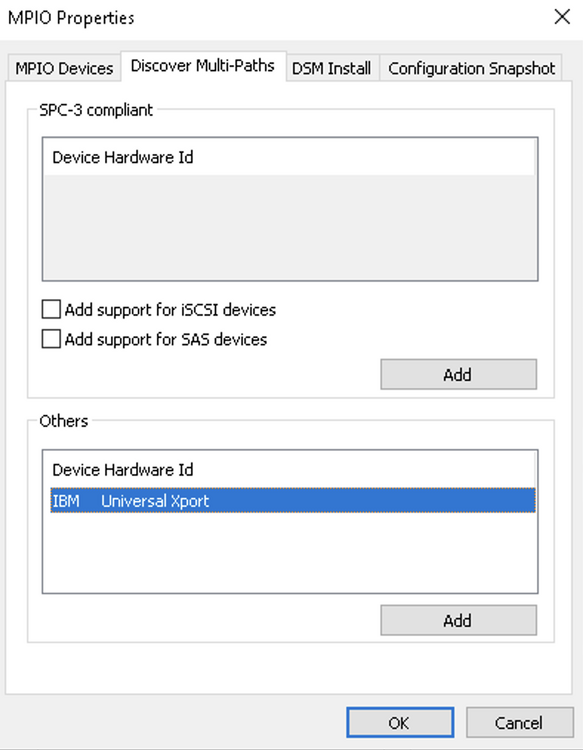Close the MPIO Properties window with X

click(x=562, y=17)
